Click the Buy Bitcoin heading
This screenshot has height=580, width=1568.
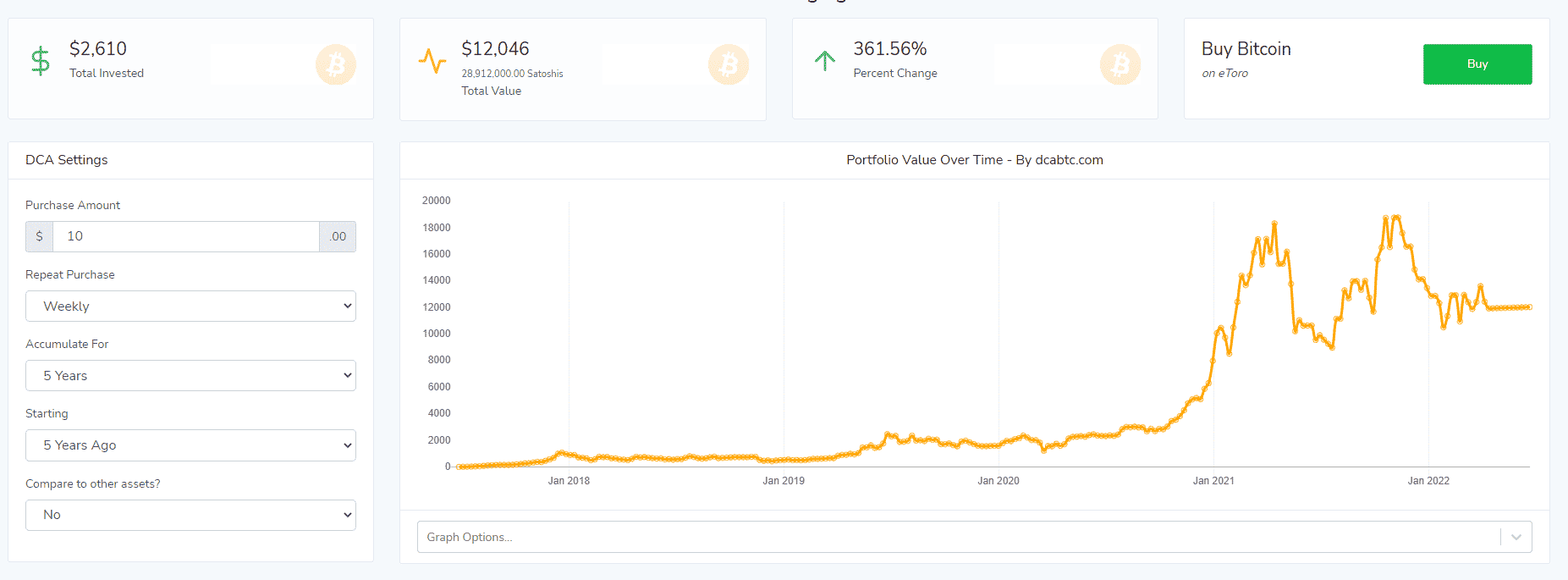click(x=1246, y=49)
